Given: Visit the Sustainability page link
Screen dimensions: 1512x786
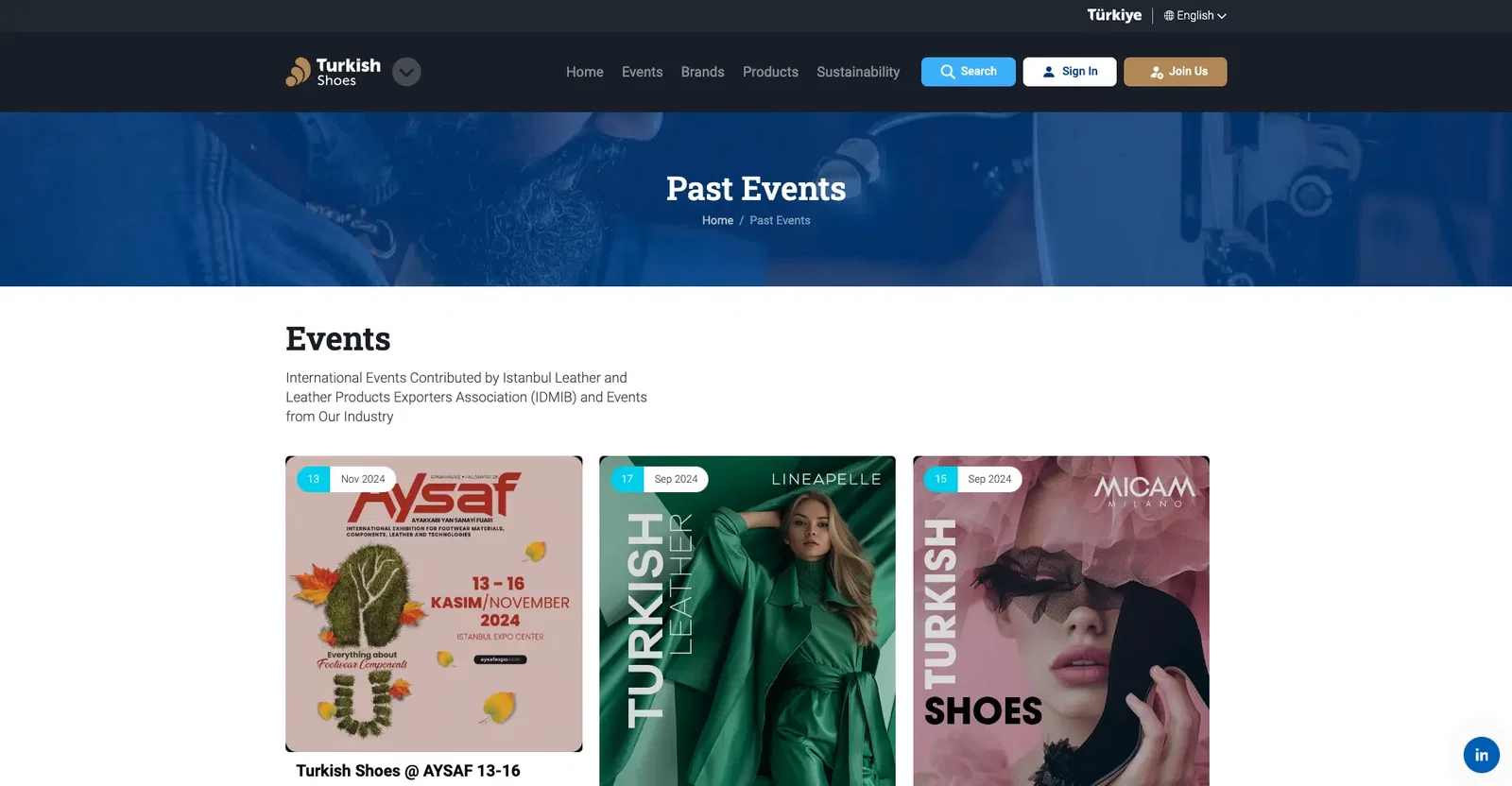Looking at the screenshot, I should pyautogui.click(x=858, y=72).
